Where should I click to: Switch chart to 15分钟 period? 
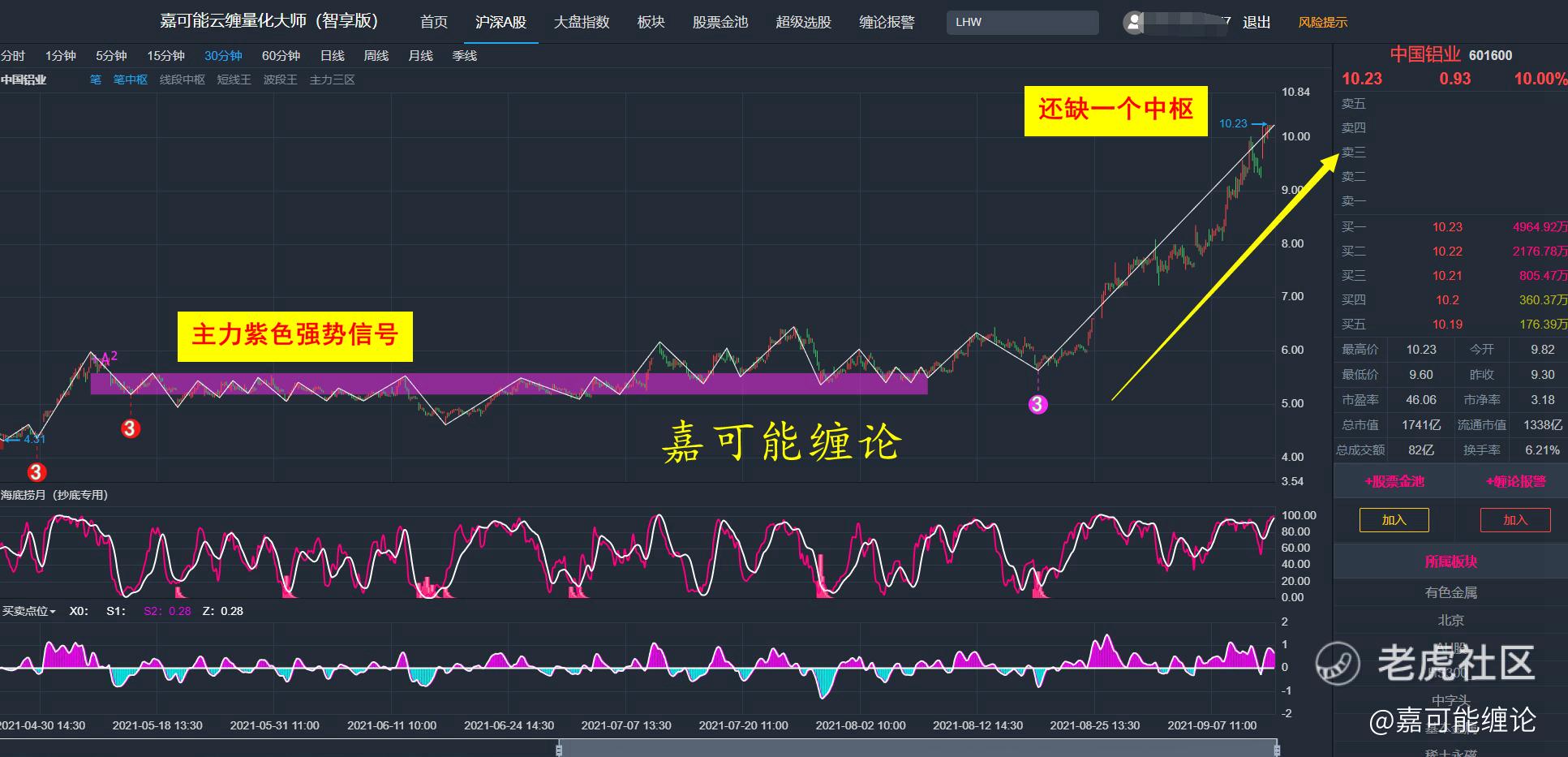[165, 55]
